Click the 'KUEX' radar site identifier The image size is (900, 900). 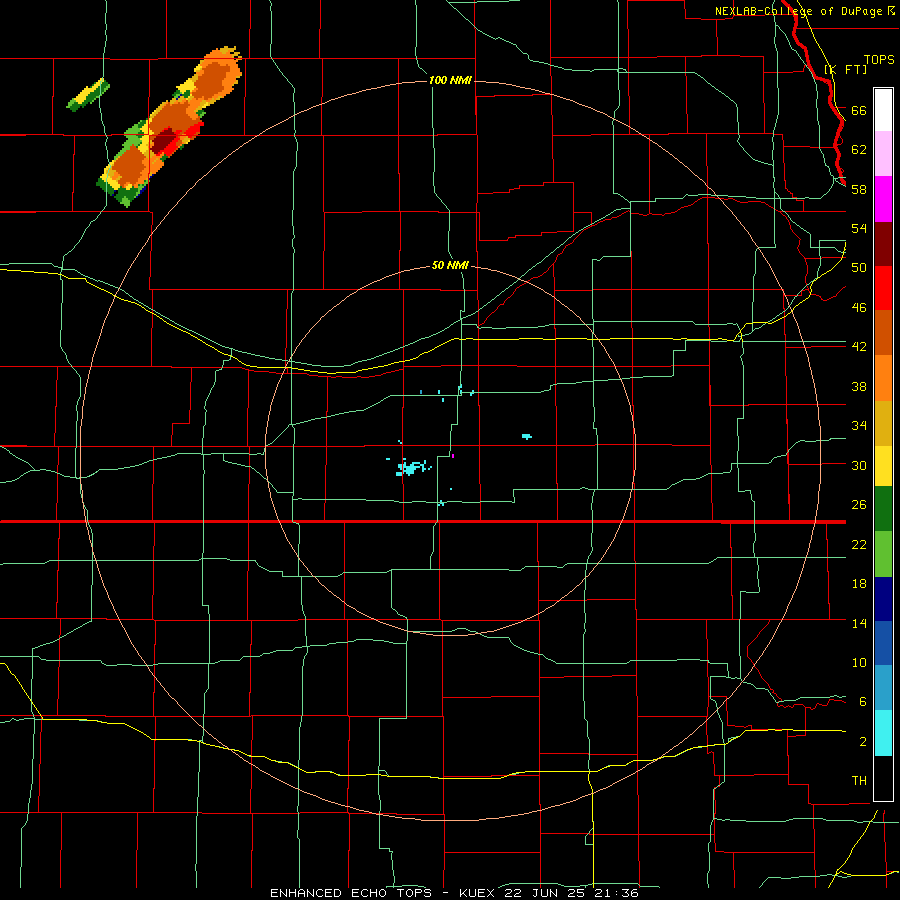[479, 893]
